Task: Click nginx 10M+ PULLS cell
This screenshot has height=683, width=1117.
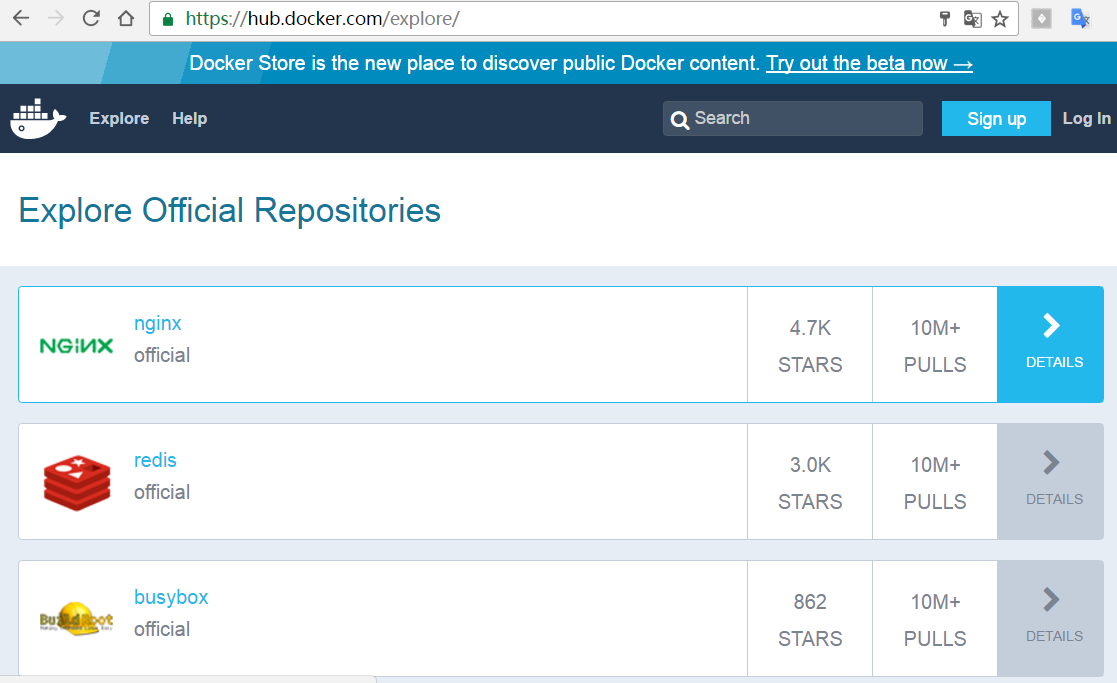Action: tap(935, 345)
